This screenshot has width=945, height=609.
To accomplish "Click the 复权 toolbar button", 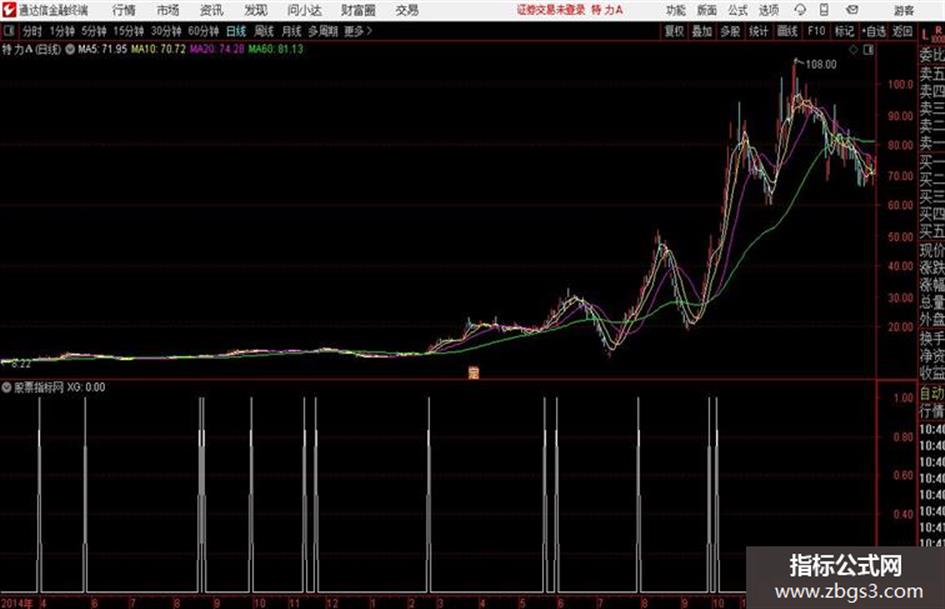I will [x=674, y=31].
